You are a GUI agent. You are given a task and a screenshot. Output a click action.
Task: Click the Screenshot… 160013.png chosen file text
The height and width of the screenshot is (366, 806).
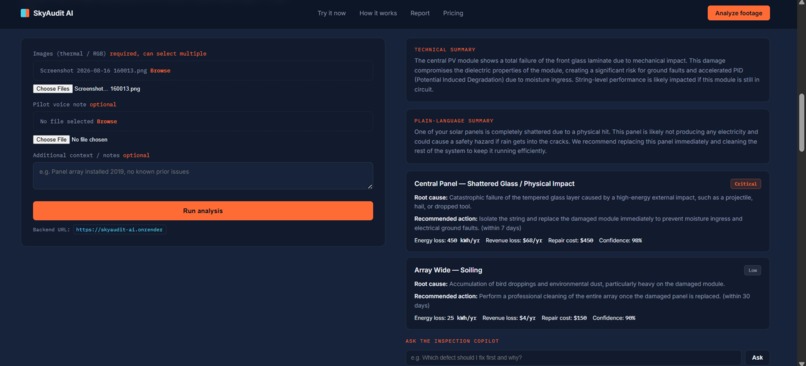coord(107,89)
